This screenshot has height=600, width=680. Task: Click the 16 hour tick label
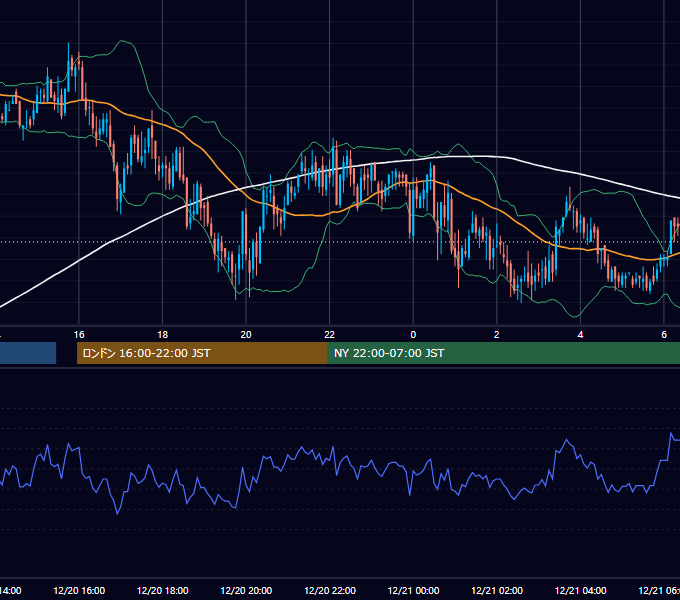coord(79,335)
